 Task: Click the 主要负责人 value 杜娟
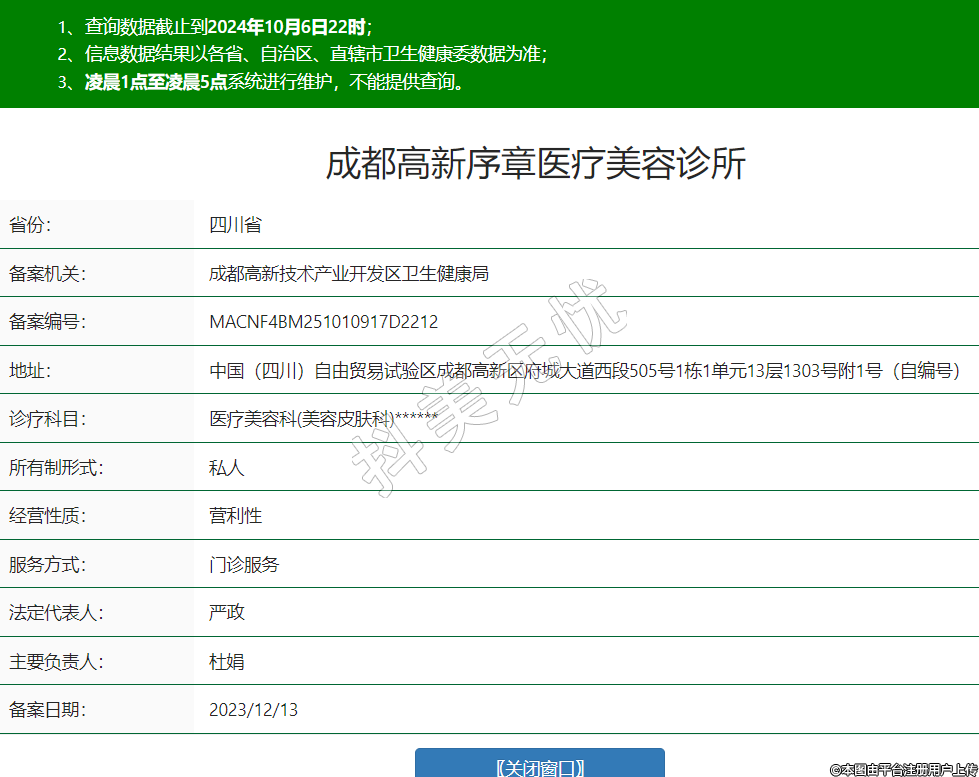[227, 662]
